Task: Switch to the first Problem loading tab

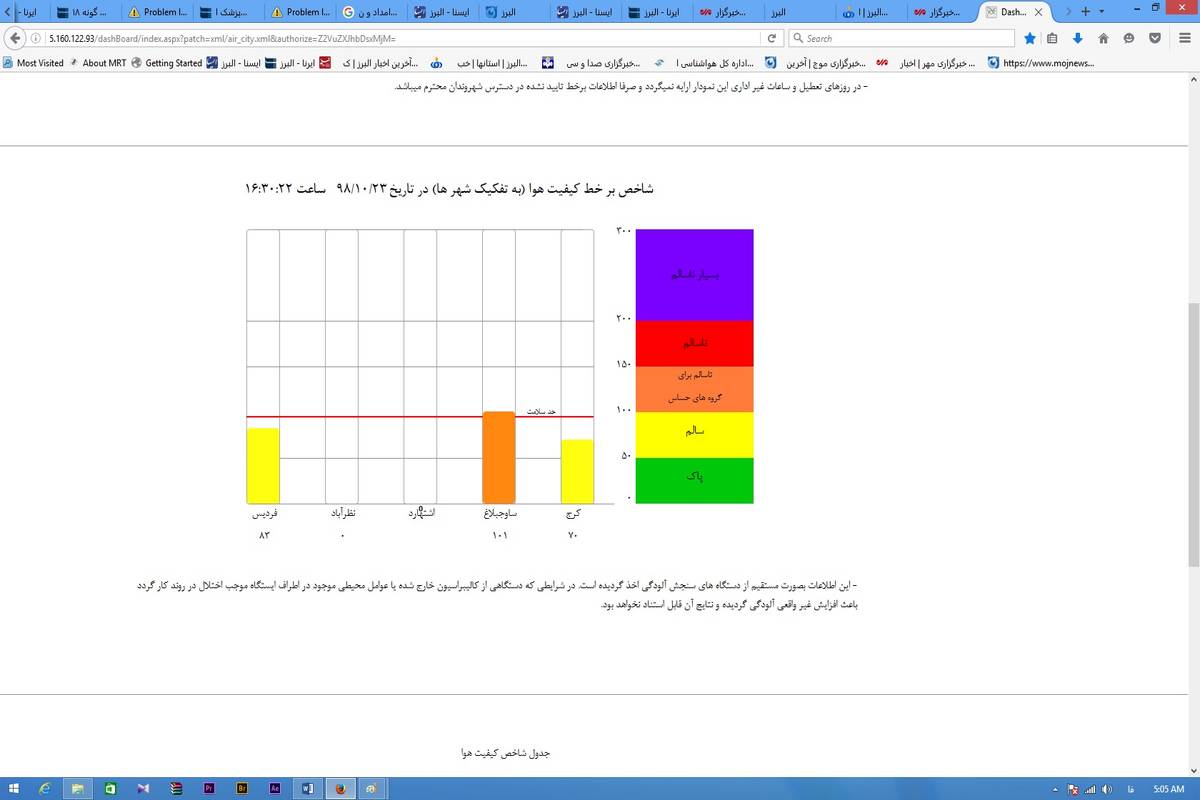Action: (x=158, y=12)
